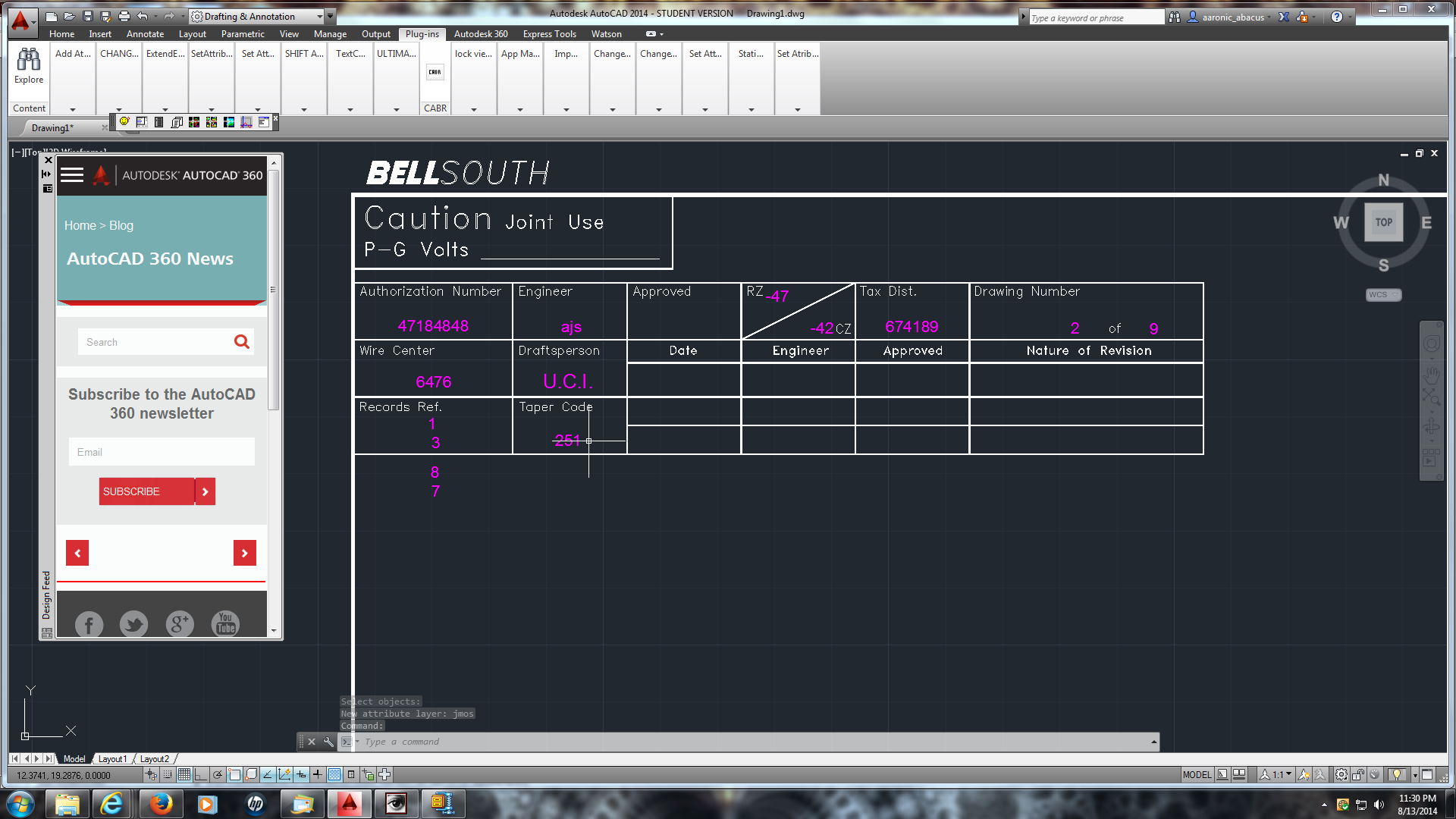
Task: Click the ViewCube TOP face
Action: [1383, 222]
